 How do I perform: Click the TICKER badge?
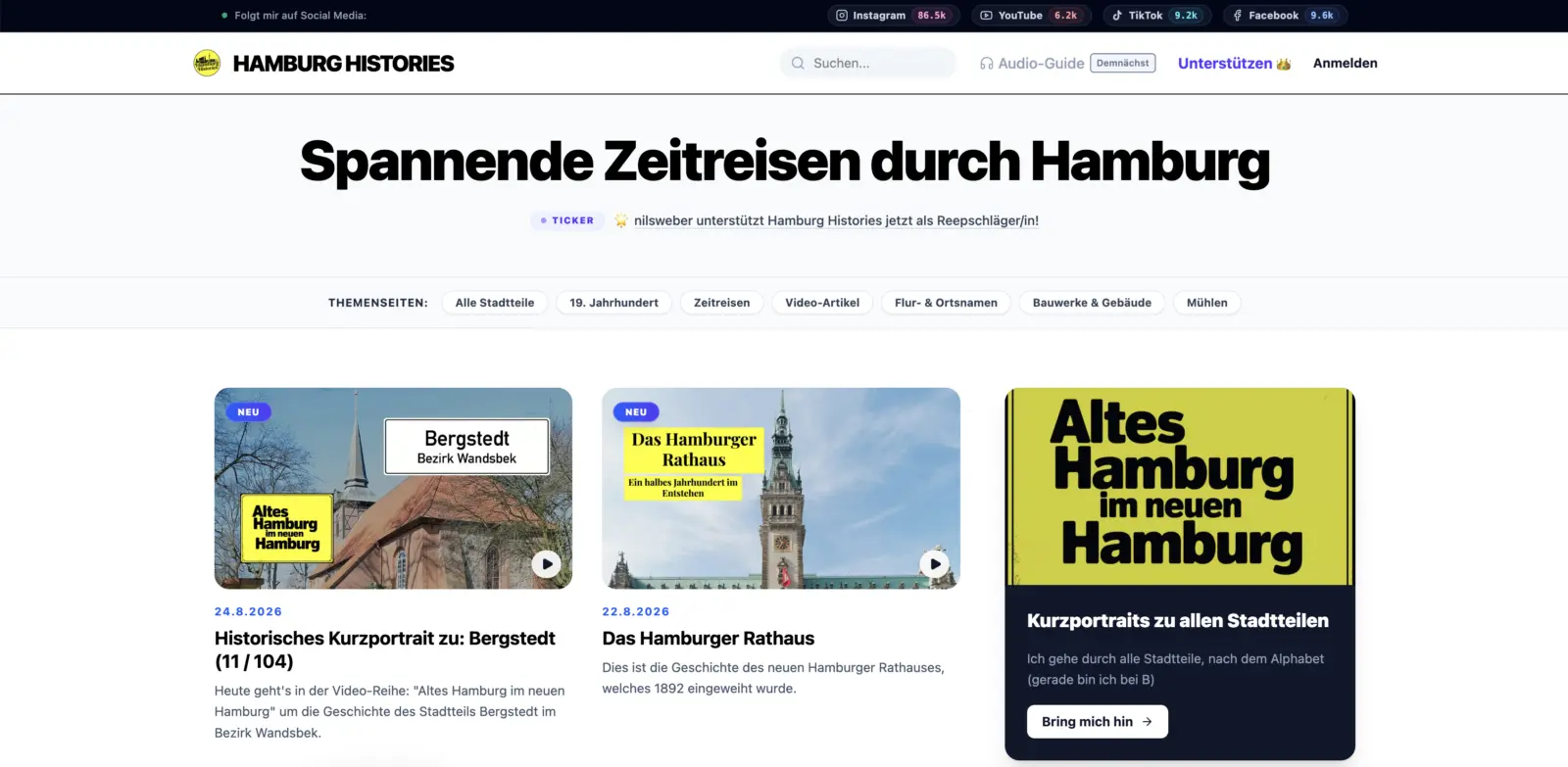point(567,220)
